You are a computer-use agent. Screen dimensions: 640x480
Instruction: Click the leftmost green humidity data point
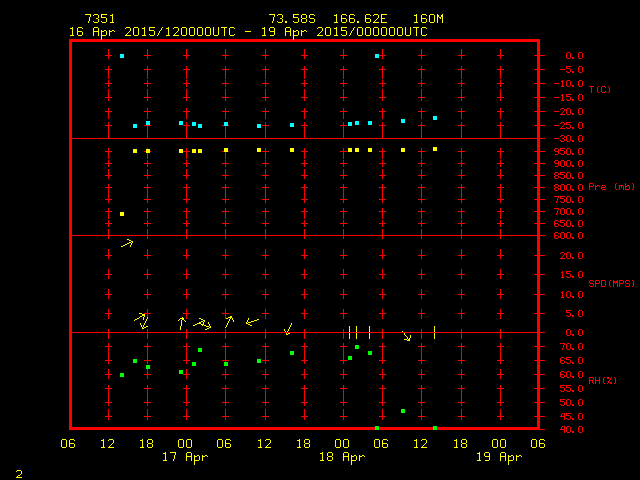122,375
